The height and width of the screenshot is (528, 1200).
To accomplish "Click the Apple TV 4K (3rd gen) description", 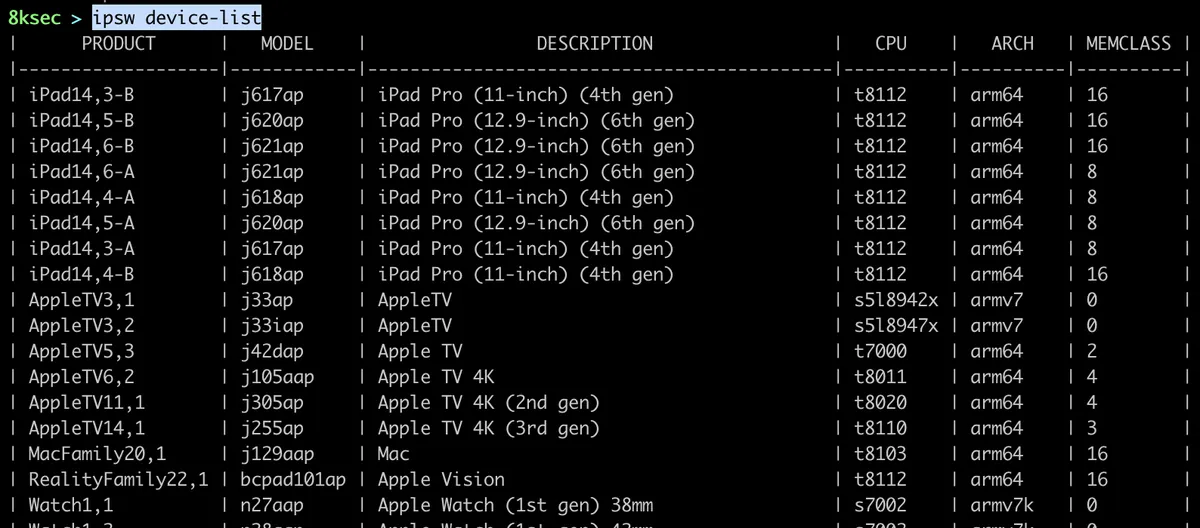I will click(x=488, y=428).
